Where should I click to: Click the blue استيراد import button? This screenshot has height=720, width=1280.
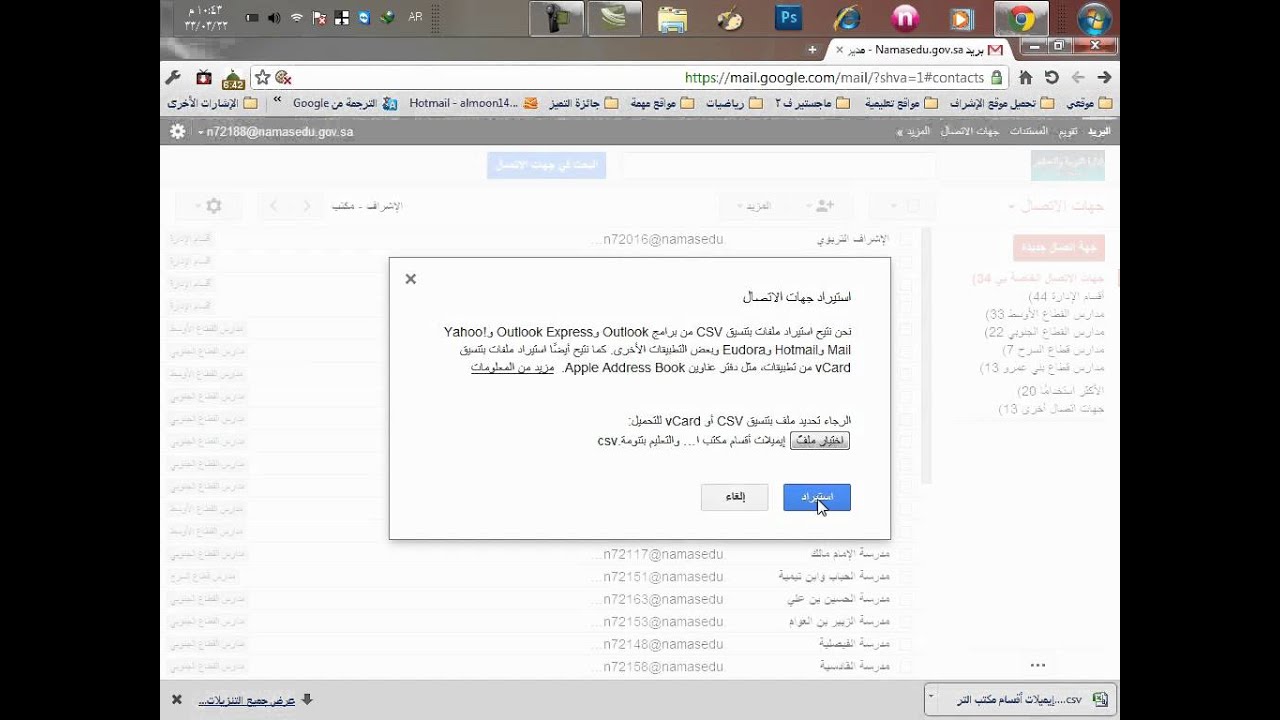[817, 497]
